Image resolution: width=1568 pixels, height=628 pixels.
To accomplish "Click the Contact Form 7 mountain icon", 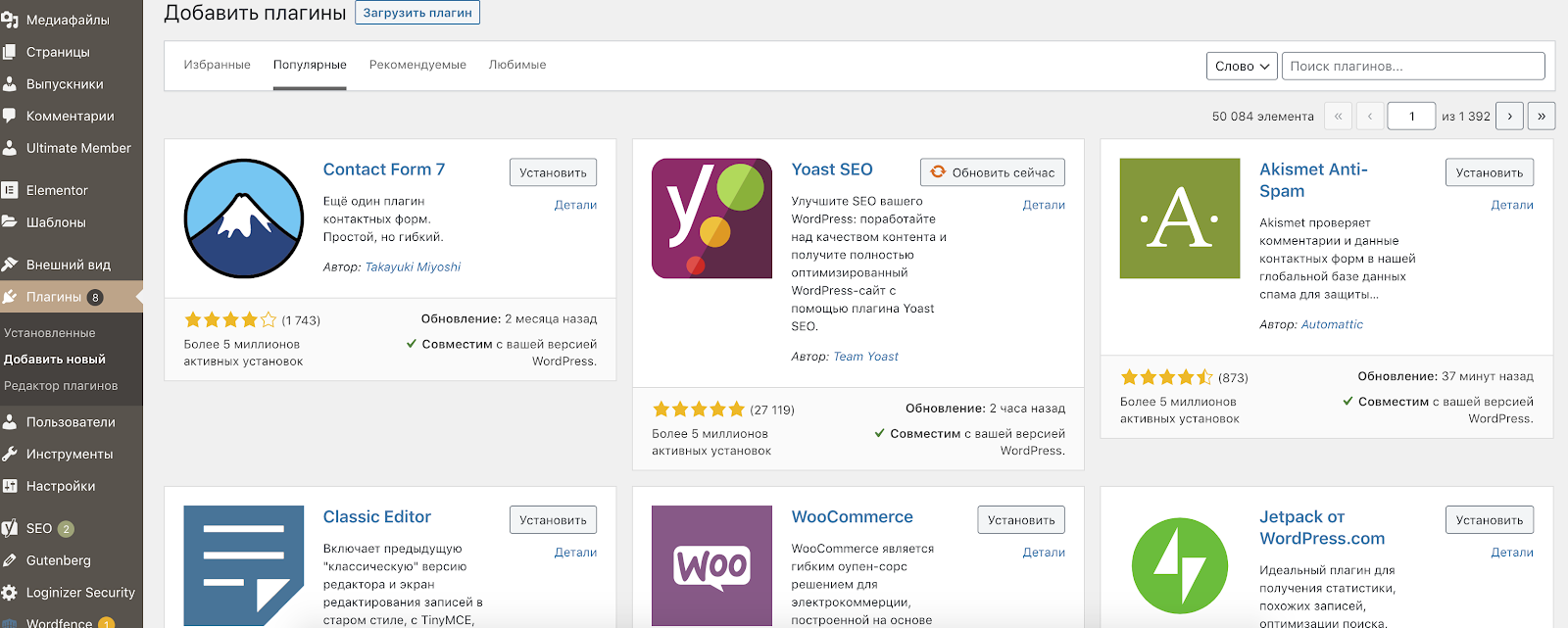I will point(244,218).
